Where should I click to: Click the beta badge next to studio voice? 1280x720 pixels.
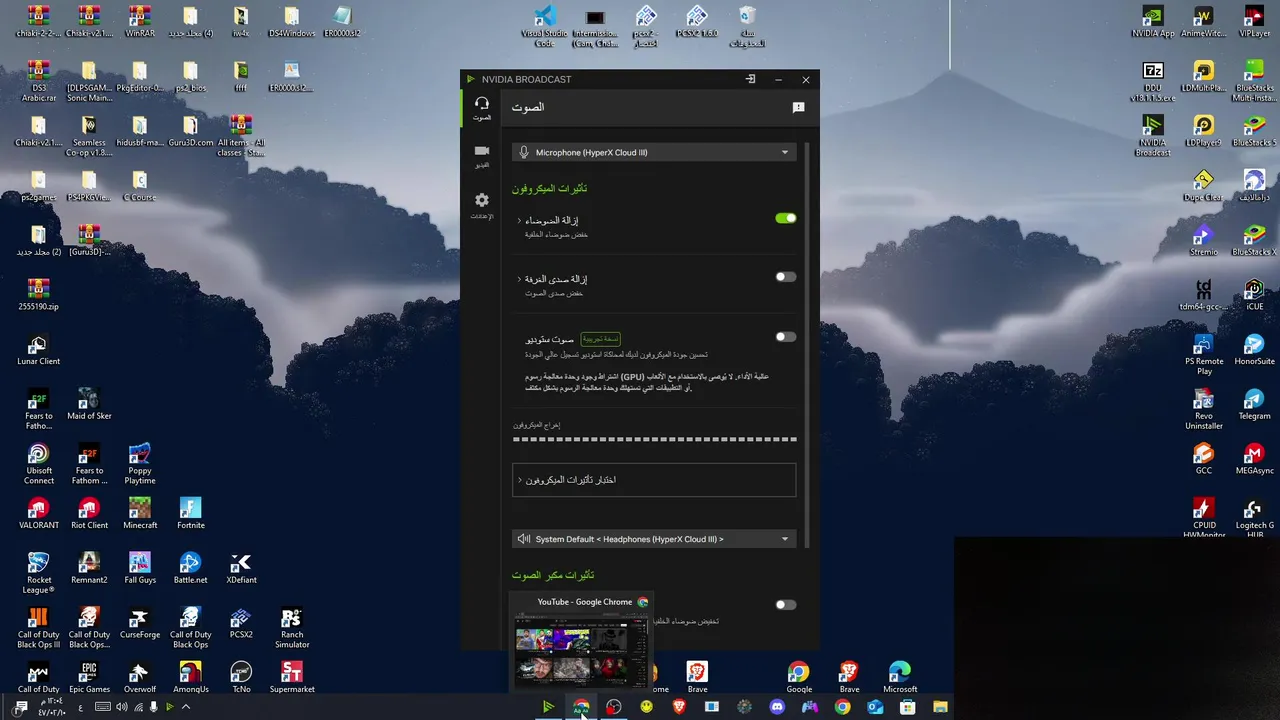[x=601, y=339]
